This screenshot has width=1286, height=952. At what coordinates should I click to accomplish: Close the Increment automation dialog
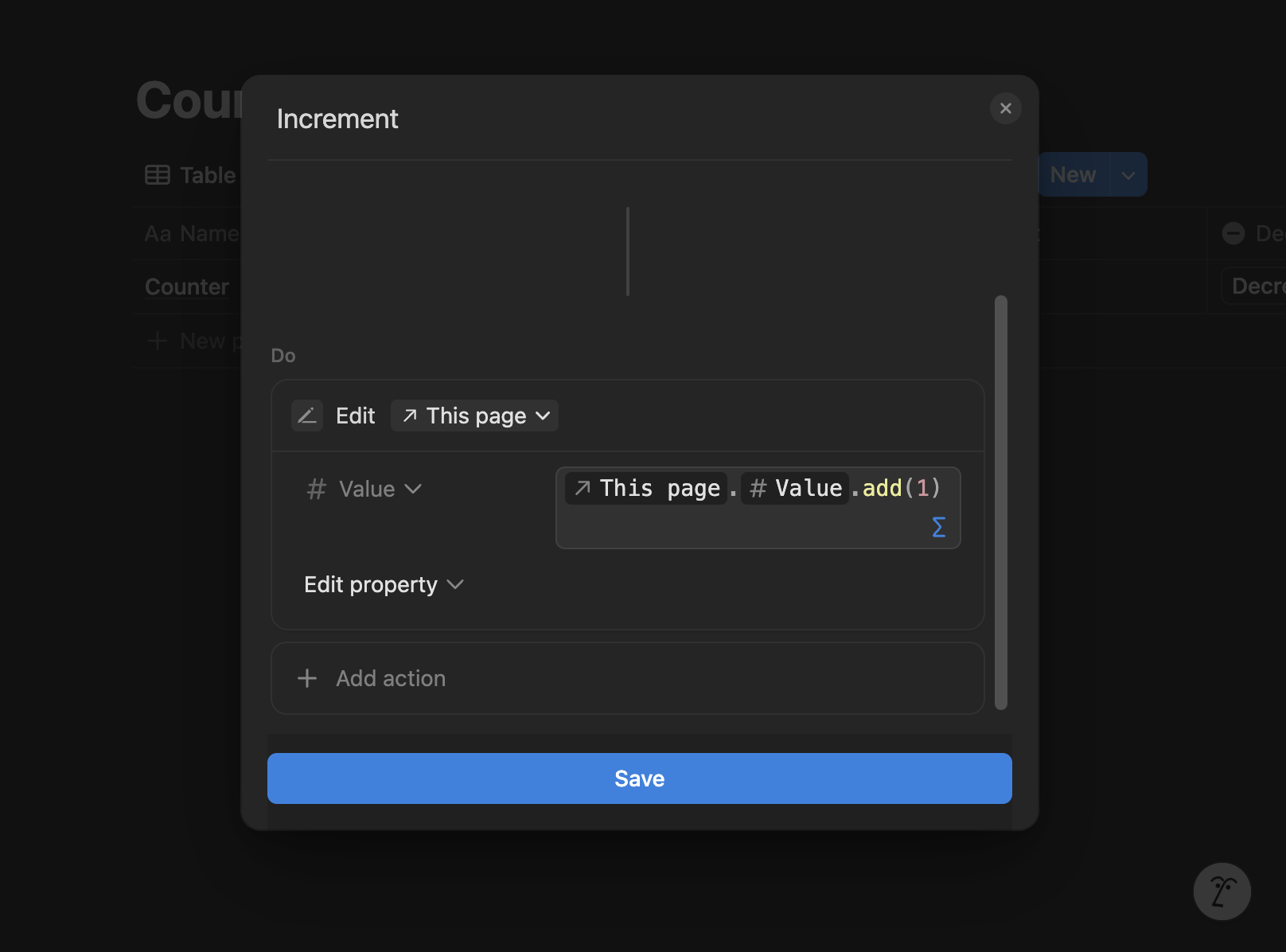(1005, 108)
